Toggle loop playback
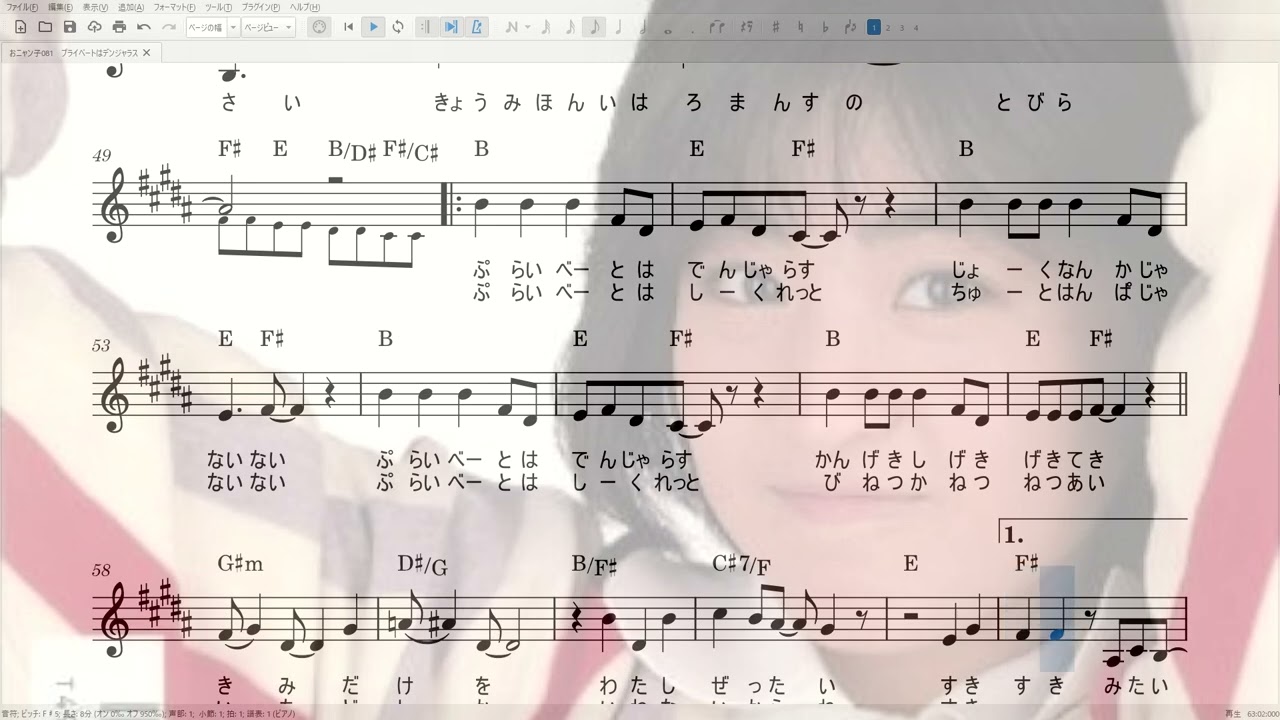 [x=398, y=27]
